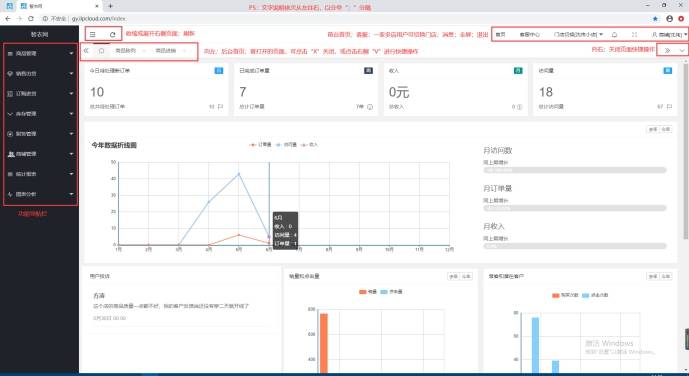
Task: Open a new browser tab with the plus button
Action: click(x=110, y=6)
